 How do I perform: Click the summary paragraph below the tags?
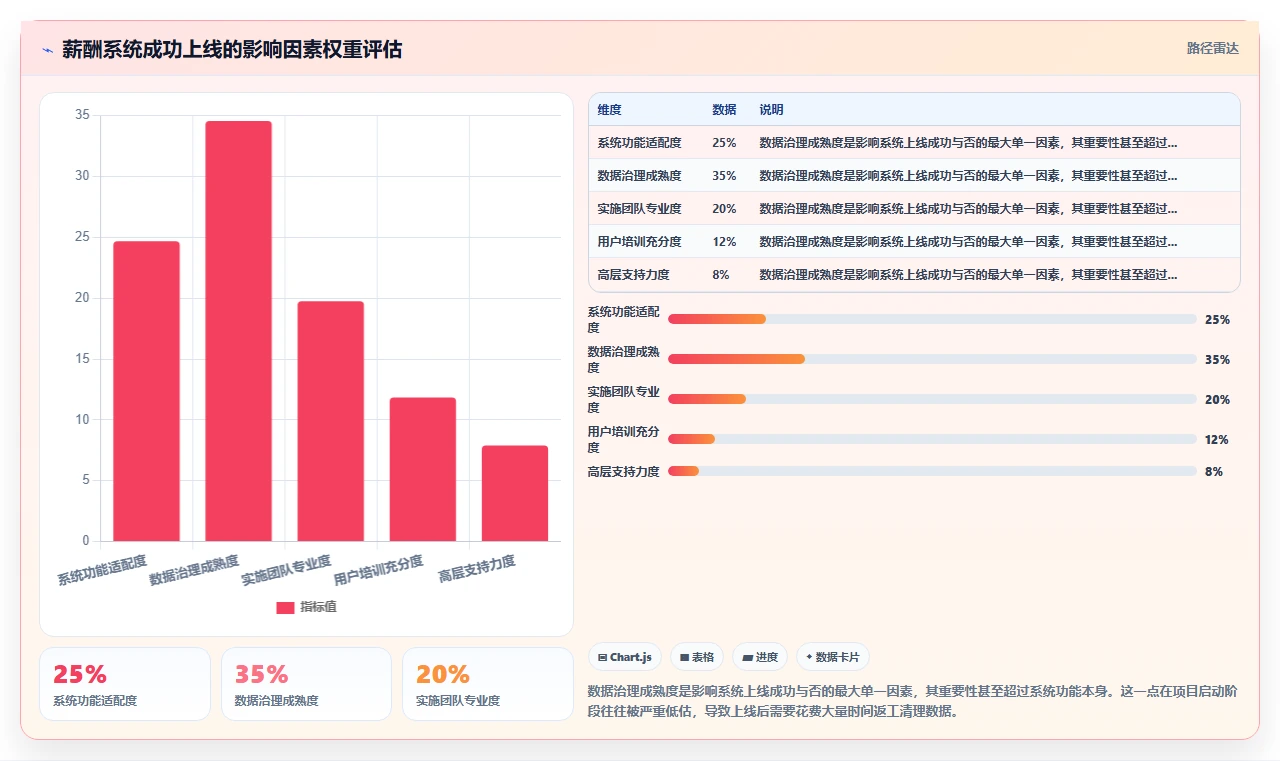(x=913, y=701)
